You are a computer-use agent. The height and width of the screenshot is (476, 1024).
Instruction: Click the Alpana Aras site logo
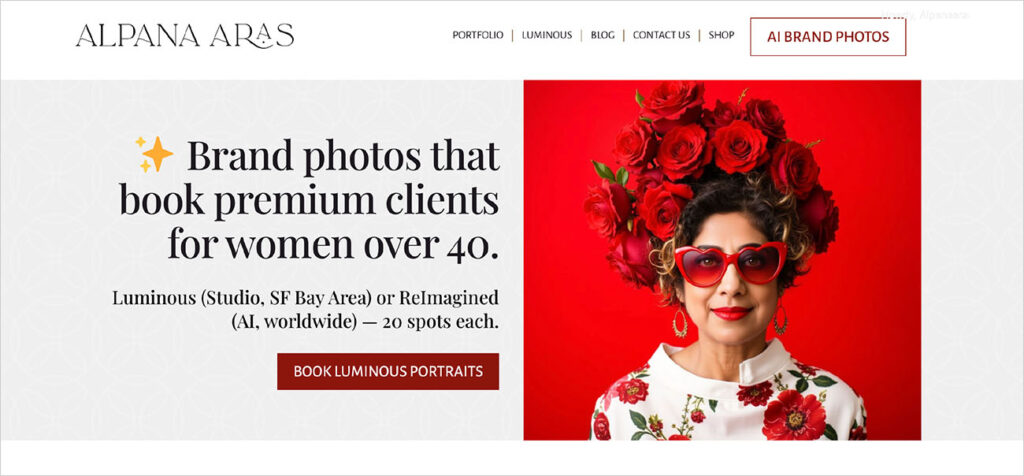[185, 36]
